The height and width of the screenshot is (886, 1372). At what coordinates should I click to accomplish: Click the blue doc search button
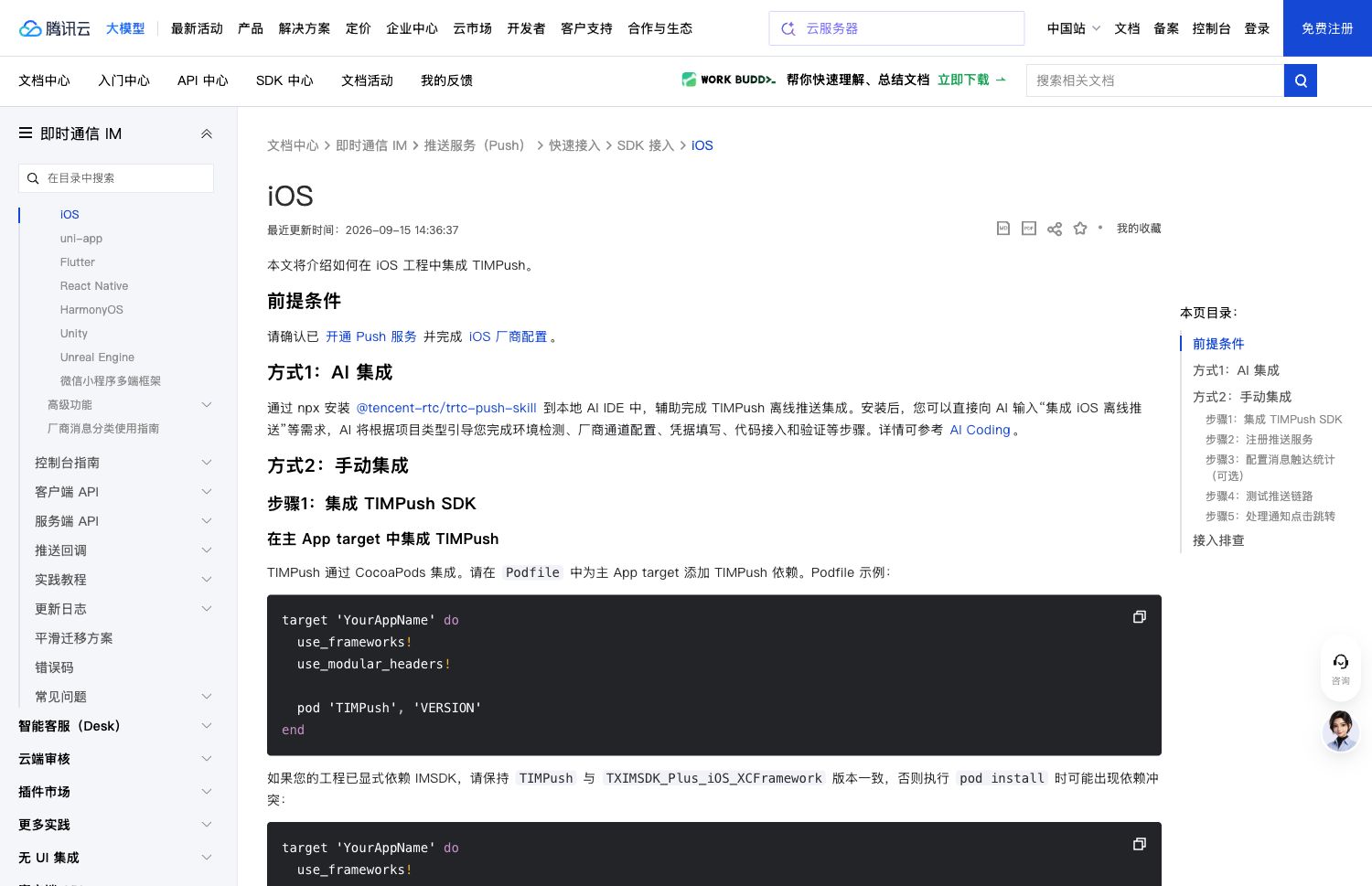coord(1301,80)
